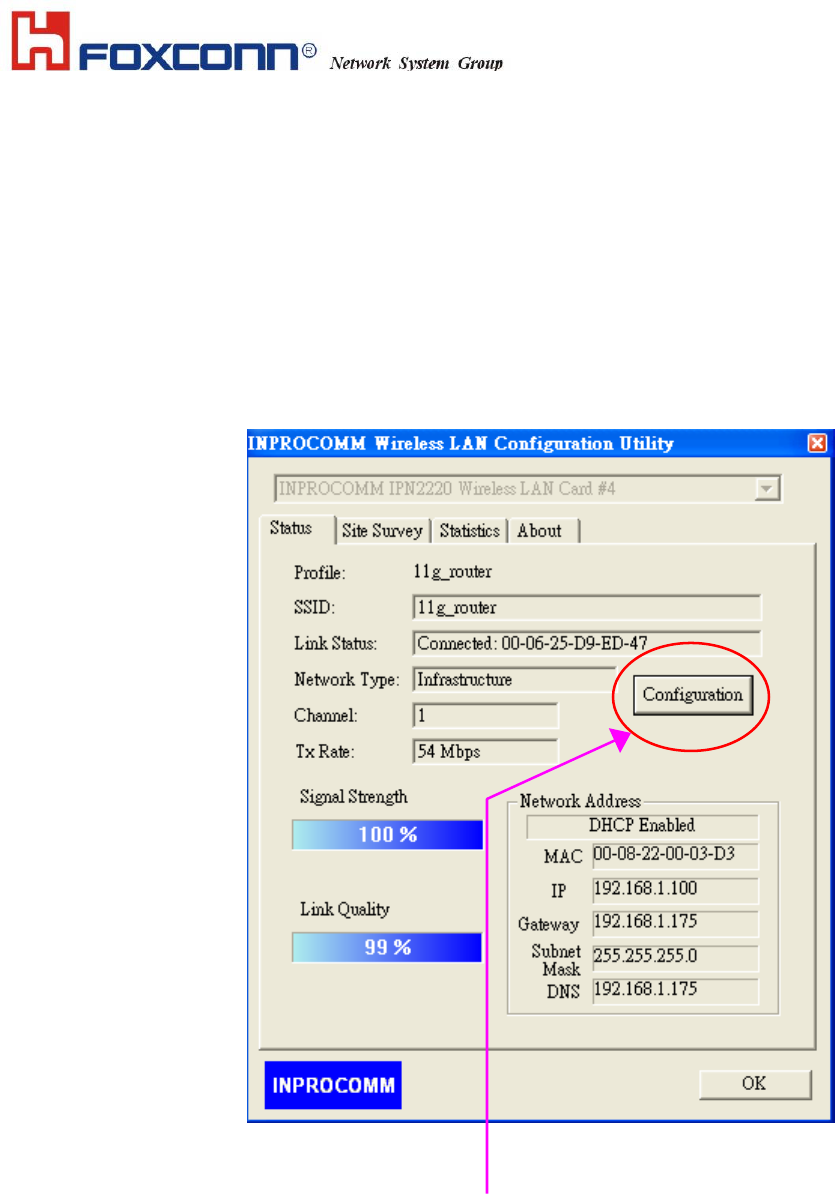Show the About tab
Viewport: 835px width, 1194px height.
tap(540, 531)
